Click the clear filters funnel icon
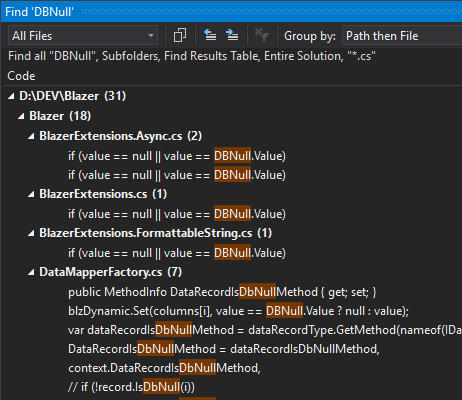Viewport: 462px width, 400px height. [262, 35]
